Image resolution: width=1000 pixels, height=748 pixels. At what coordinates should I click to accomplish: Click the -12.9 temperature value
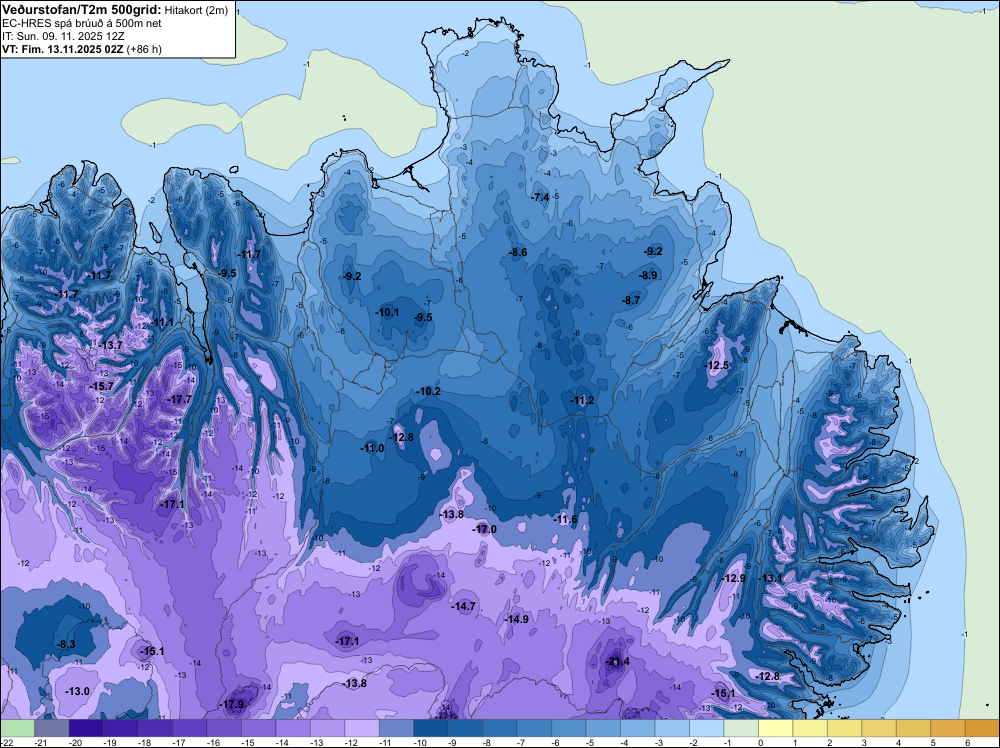click(733, 578)
